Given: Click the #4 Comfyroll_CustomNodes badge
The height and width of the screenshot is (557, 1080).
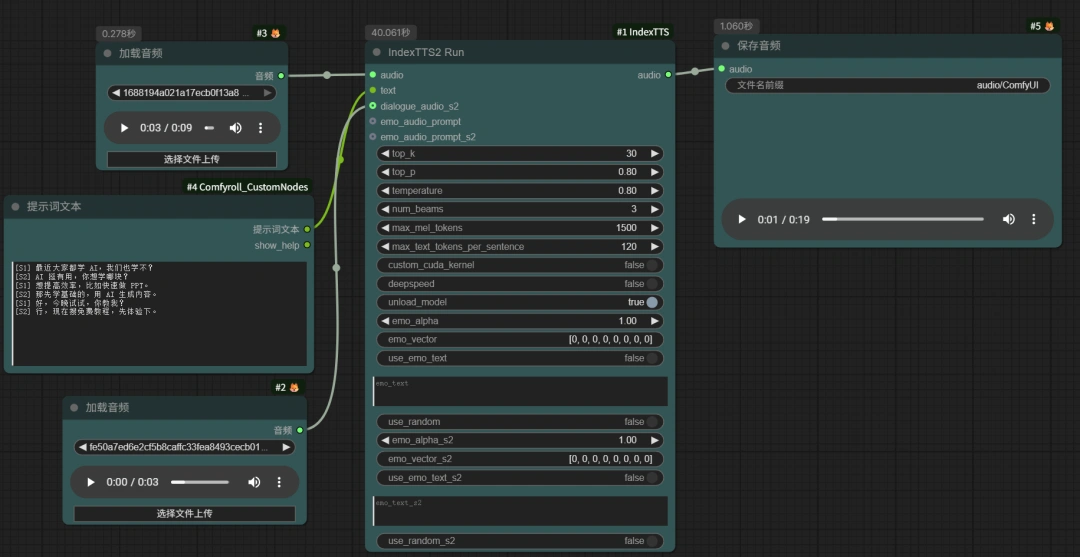Looking at the screenshot, I should pos(247,187).
